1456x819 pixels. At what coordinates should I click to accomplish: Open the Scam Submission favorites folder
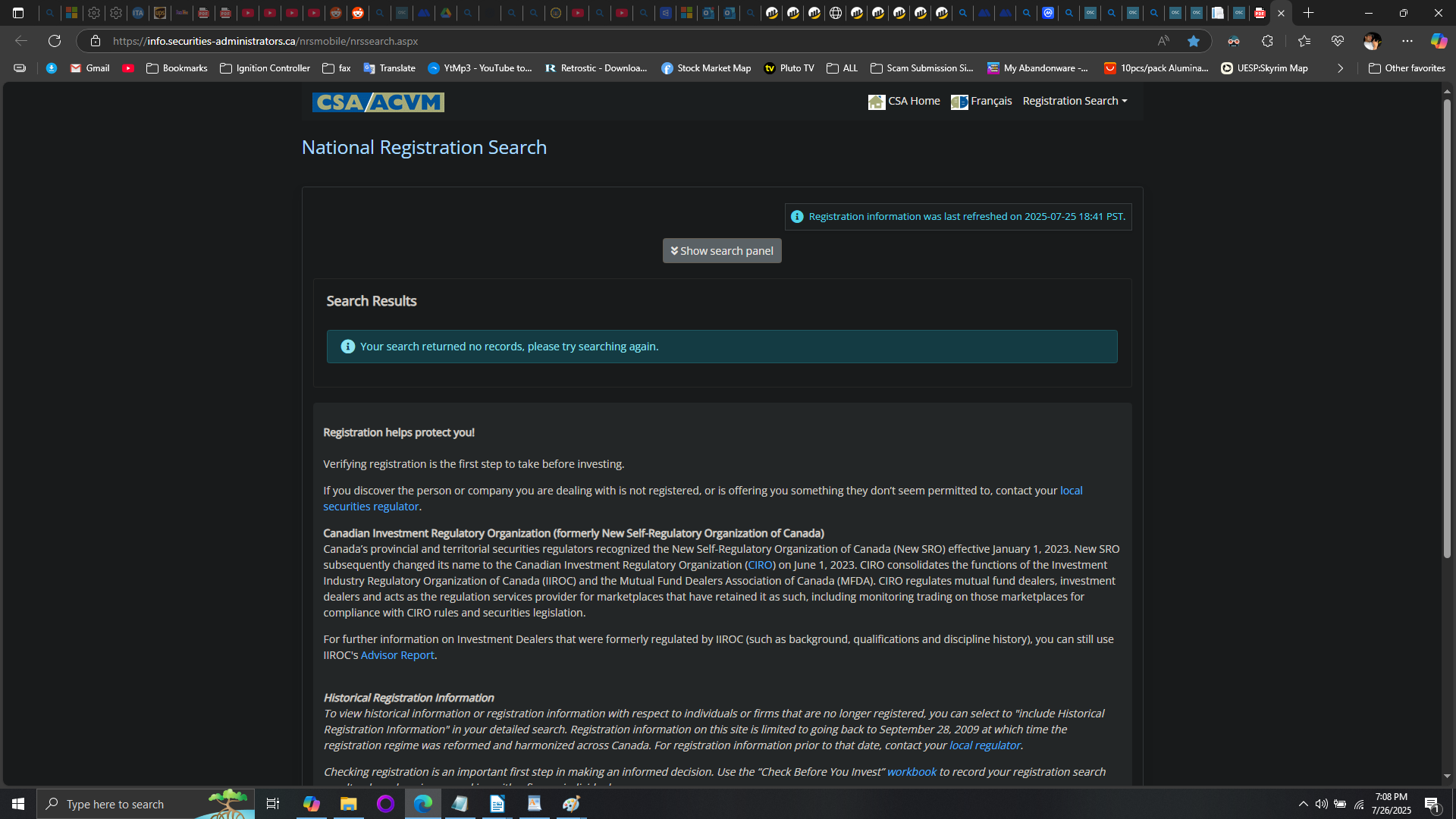pos(922,68)
